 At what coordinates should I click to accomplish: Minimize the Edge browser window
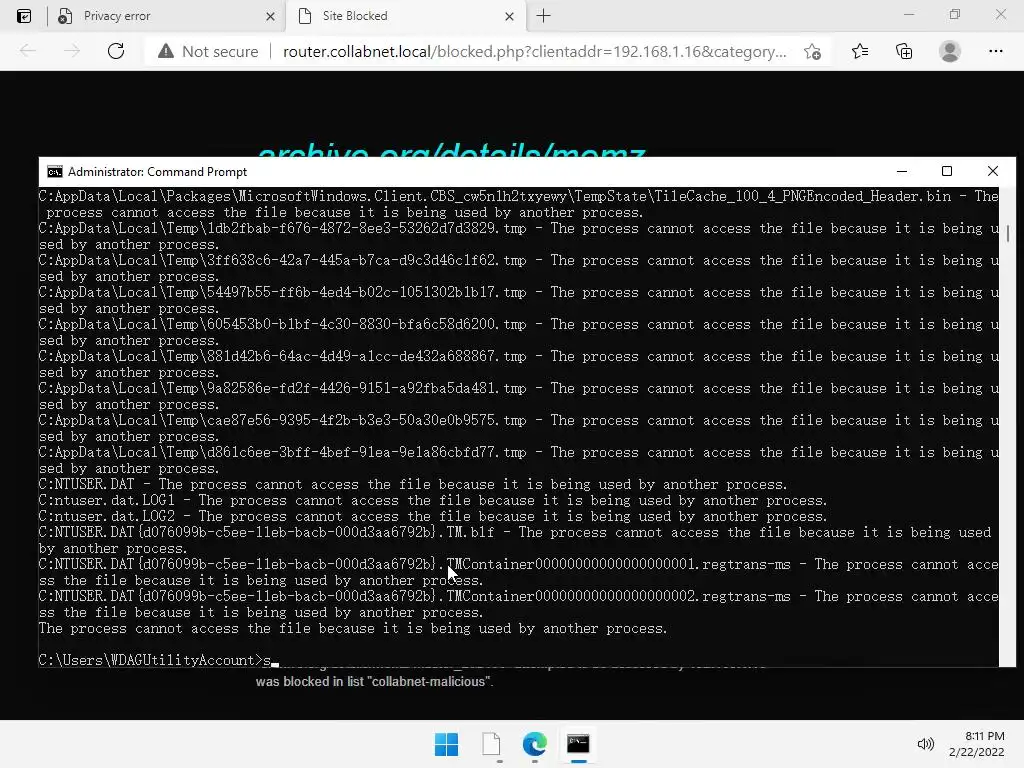908,14
